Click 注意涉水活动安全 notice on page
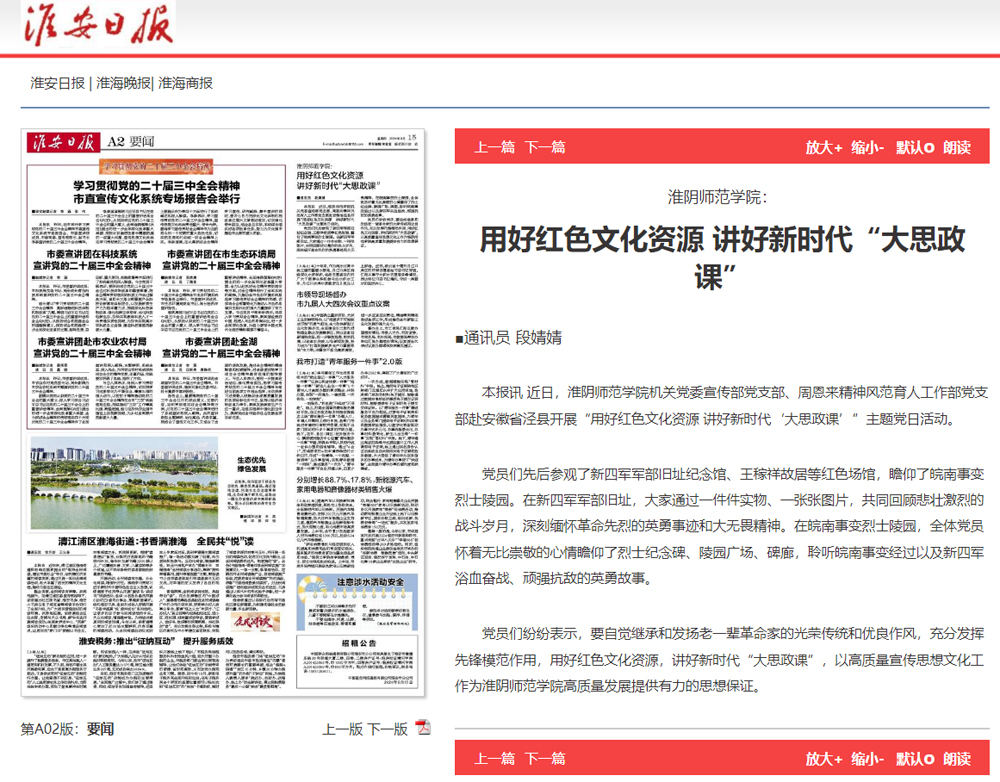Image resolution: width=1000 pixels, height=782 pixels. (x=357, y=603)
